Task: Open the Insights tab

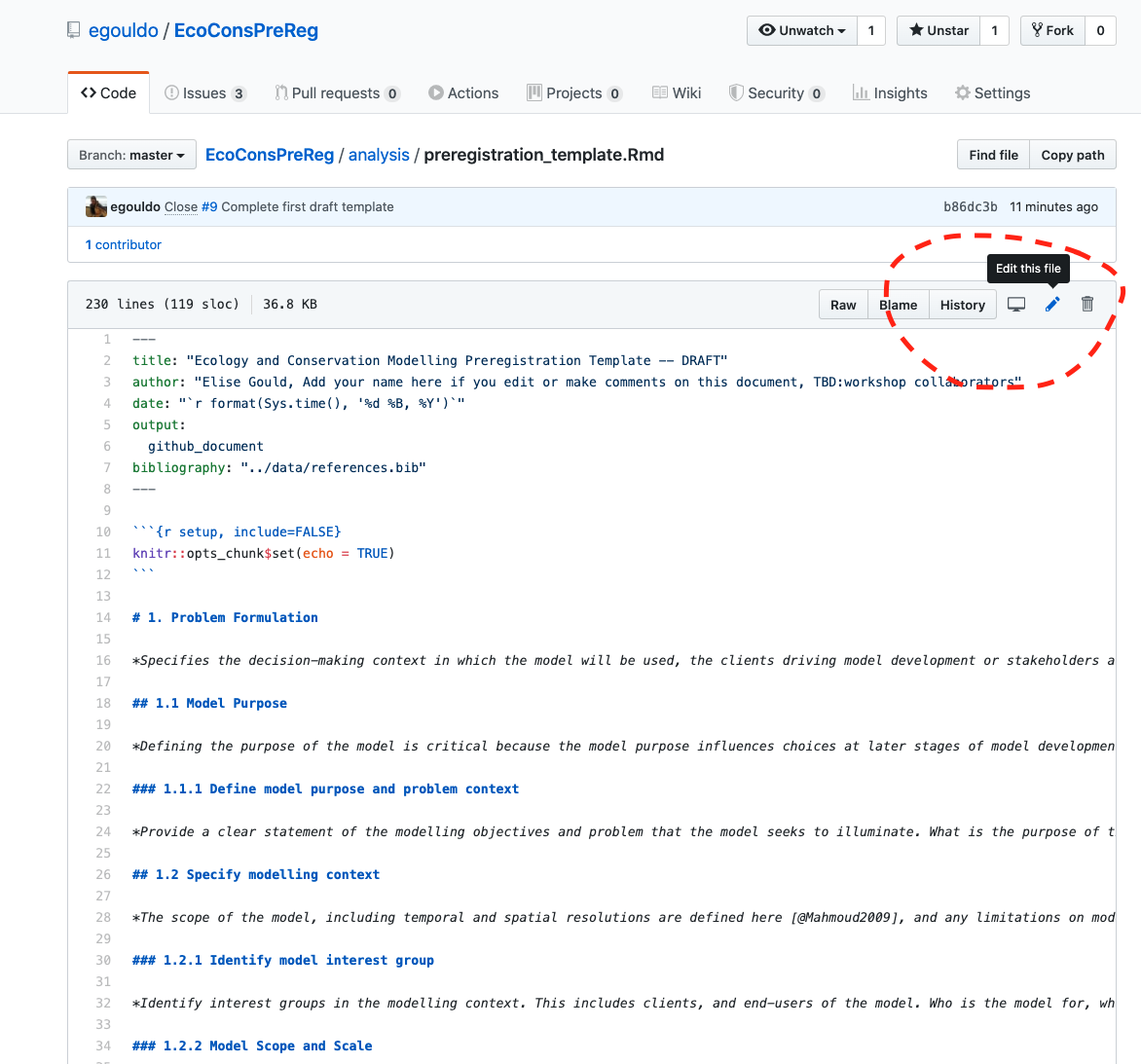Action: (890, 93)
